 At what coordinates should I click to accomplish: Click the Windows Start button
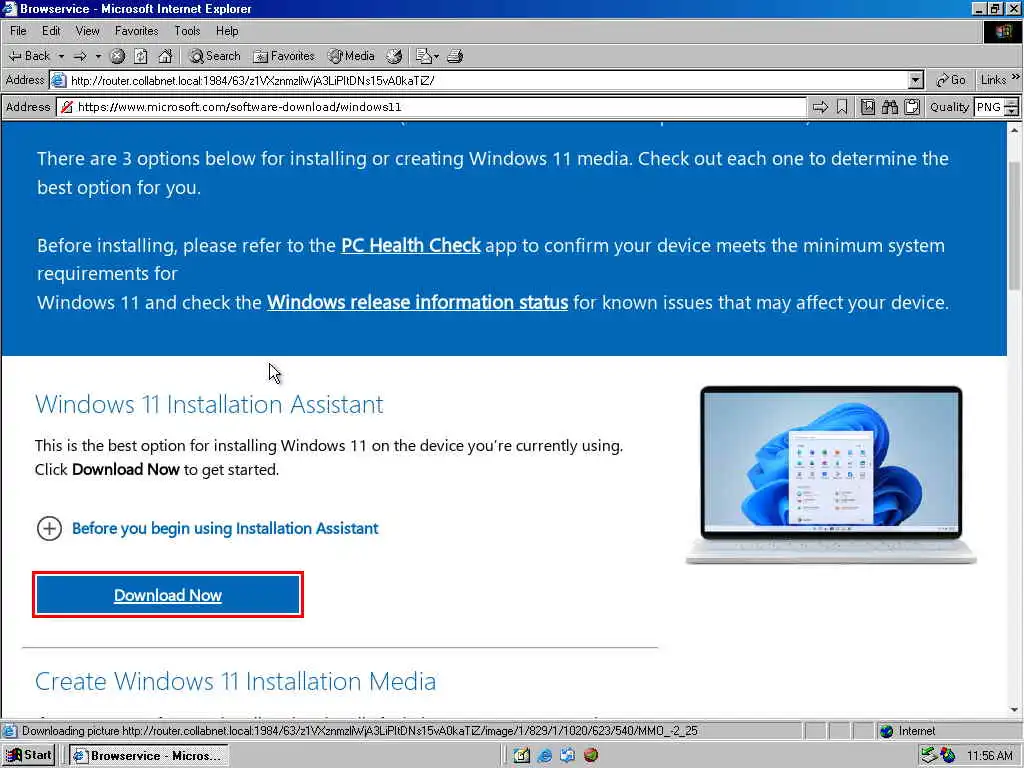pos(28,756)
